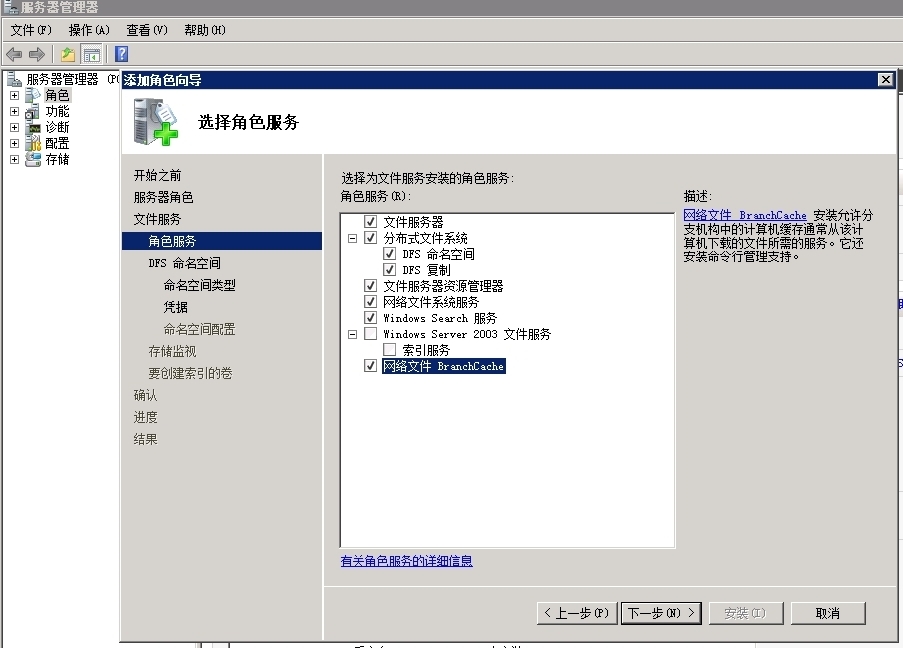Screen dimensions: 903x648
Task: Open the 帮助(H) menu
Action: pyautogui.click(x=205, y=30)
